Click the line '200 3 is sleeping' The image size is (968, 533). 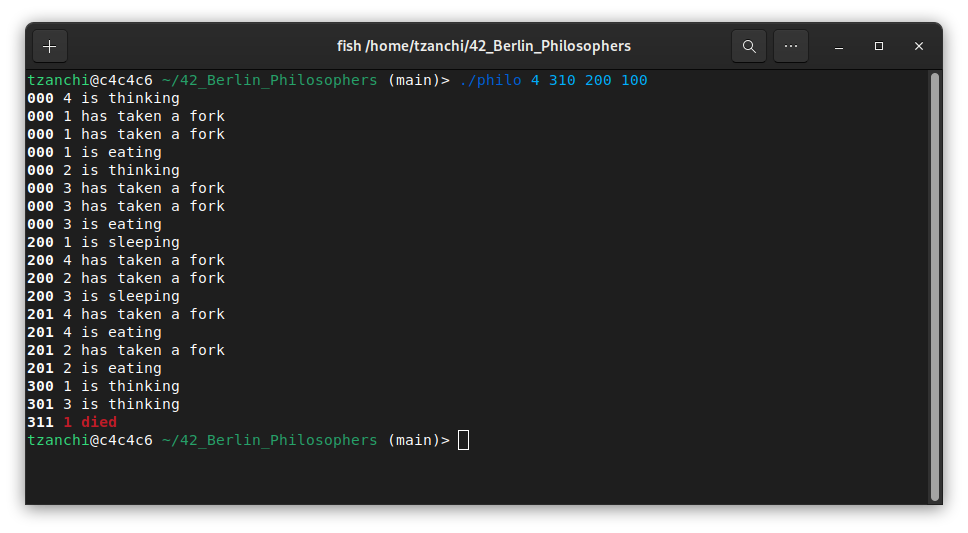(x=103, y=296)
